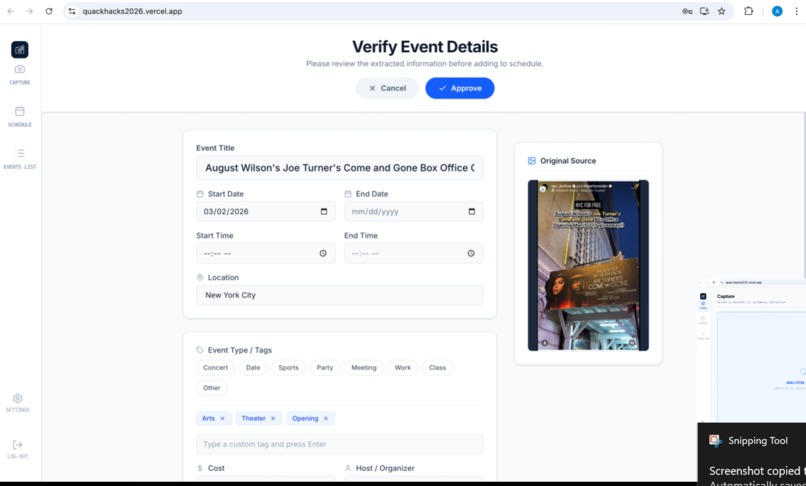Click the custom tag input field
Screen dimensions: 806x486
(x=340, y=444)
